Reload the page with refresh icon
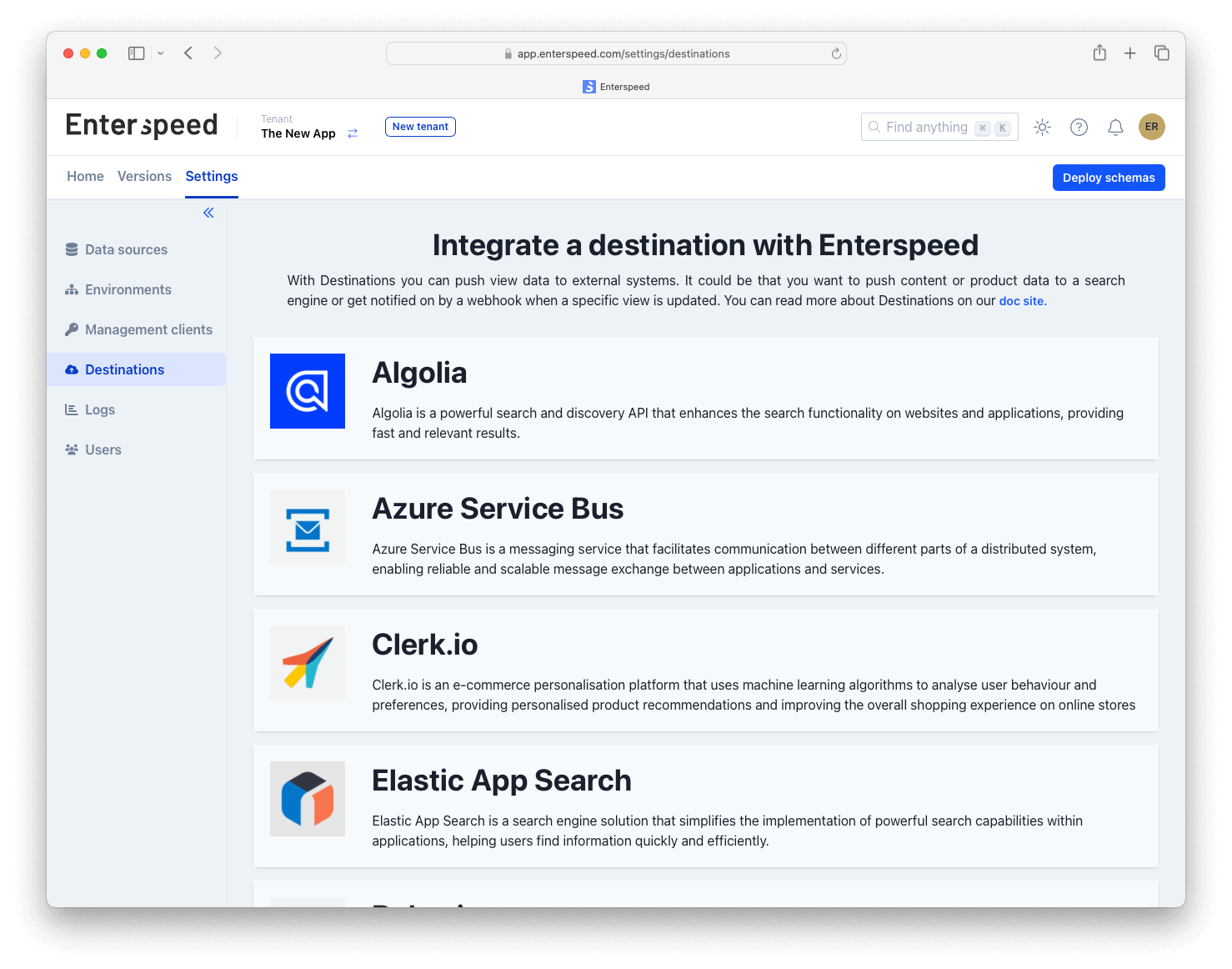The height and width of the screenshot is (969, 1232). click(836, 53)
